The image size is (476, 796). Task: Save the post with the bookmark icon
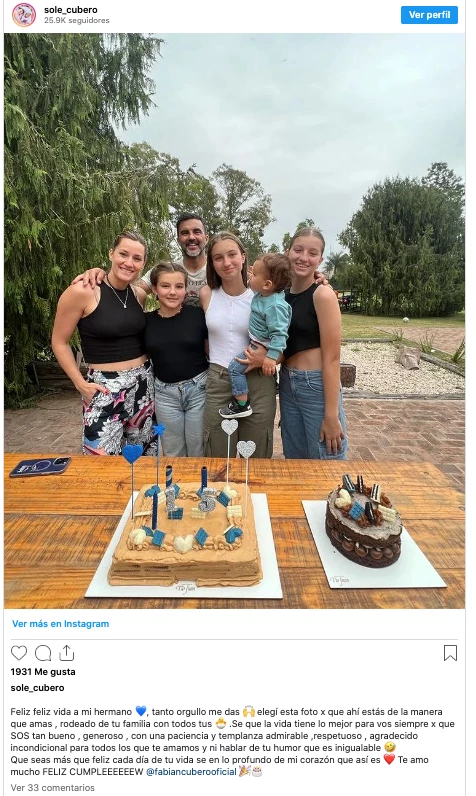click(450, 653)
